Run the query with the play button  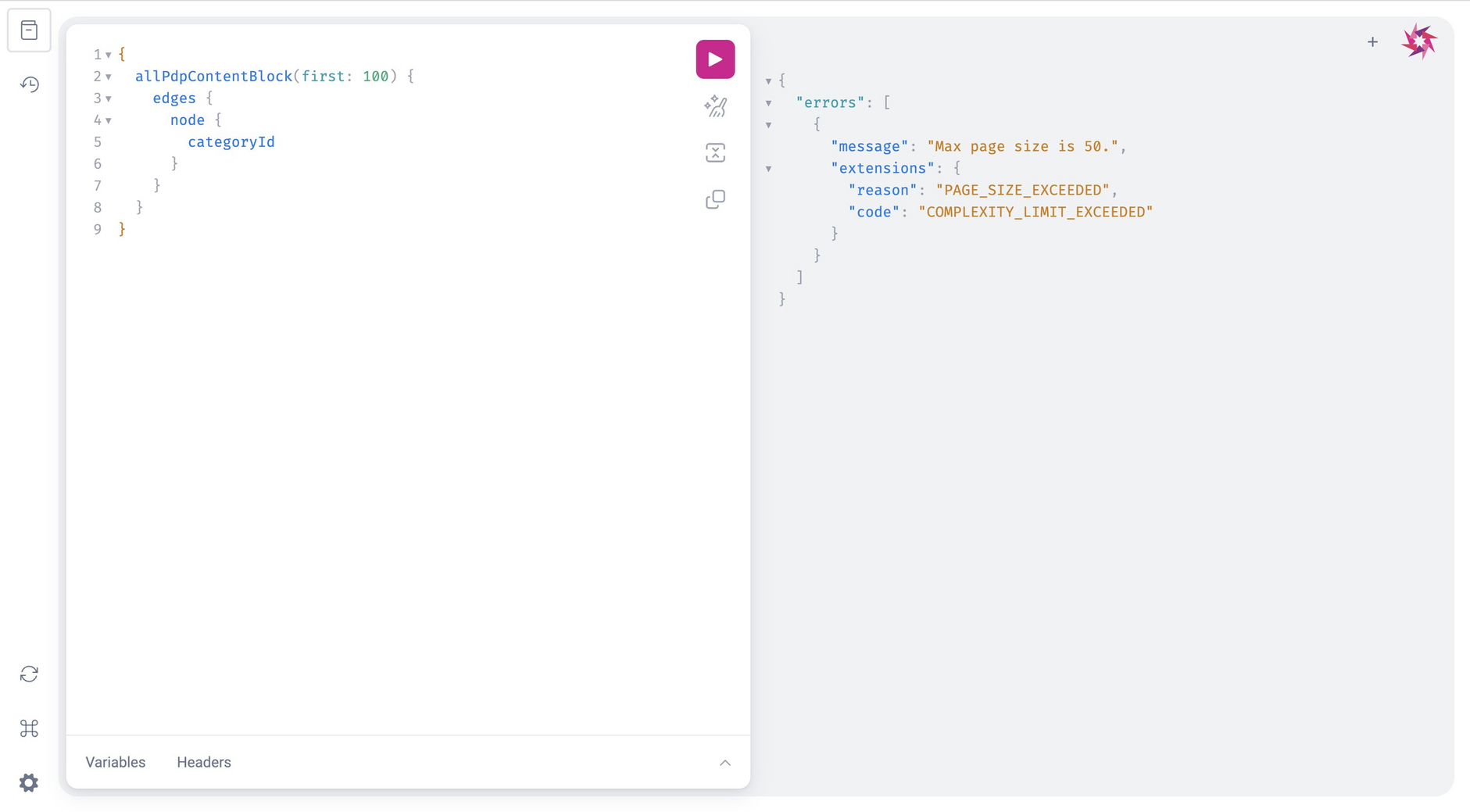click(x=715, y=59)
